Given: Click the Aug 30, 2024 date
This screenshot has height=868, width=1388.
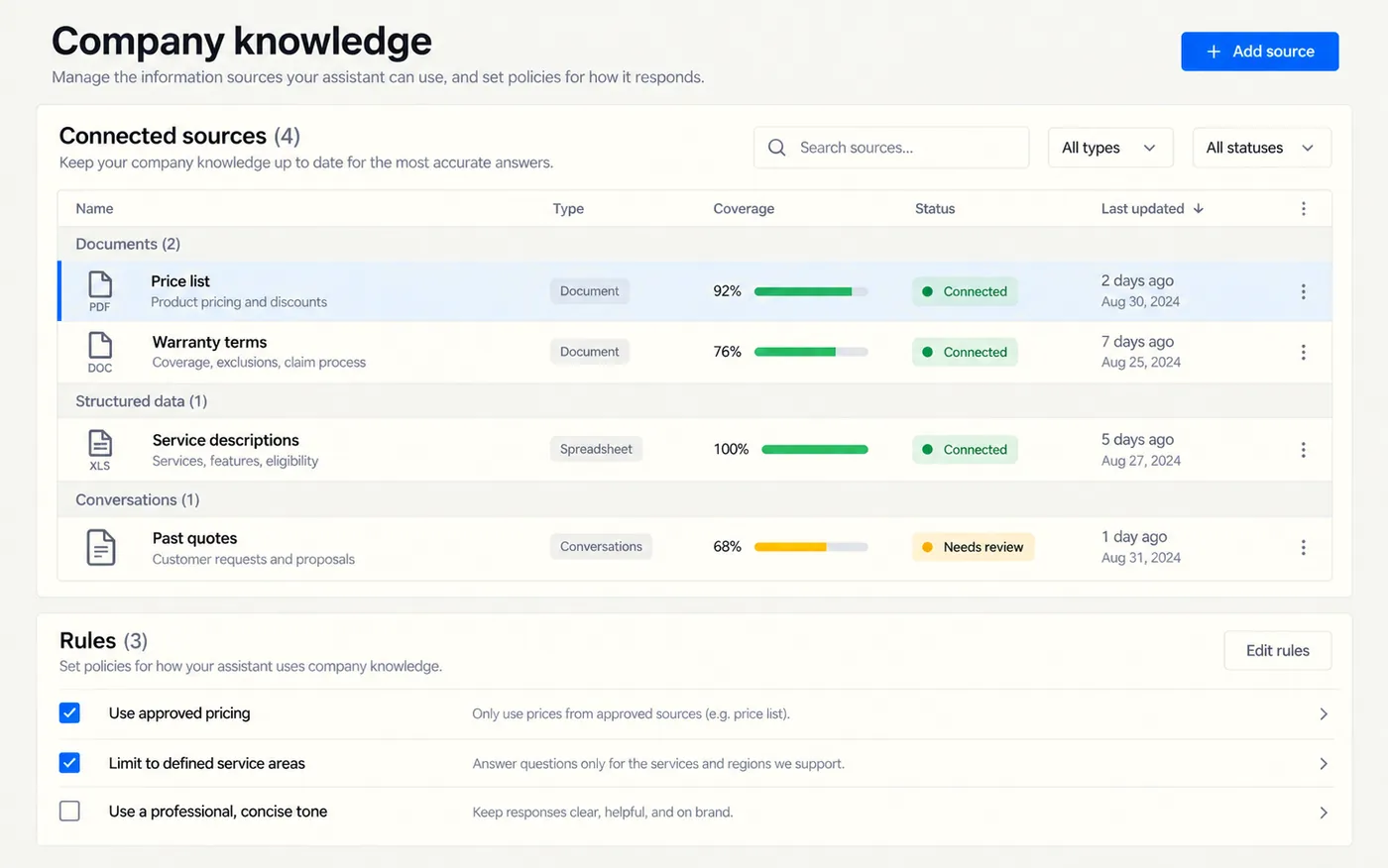Looking at the screenshot, I should (x=1140, y=302).
